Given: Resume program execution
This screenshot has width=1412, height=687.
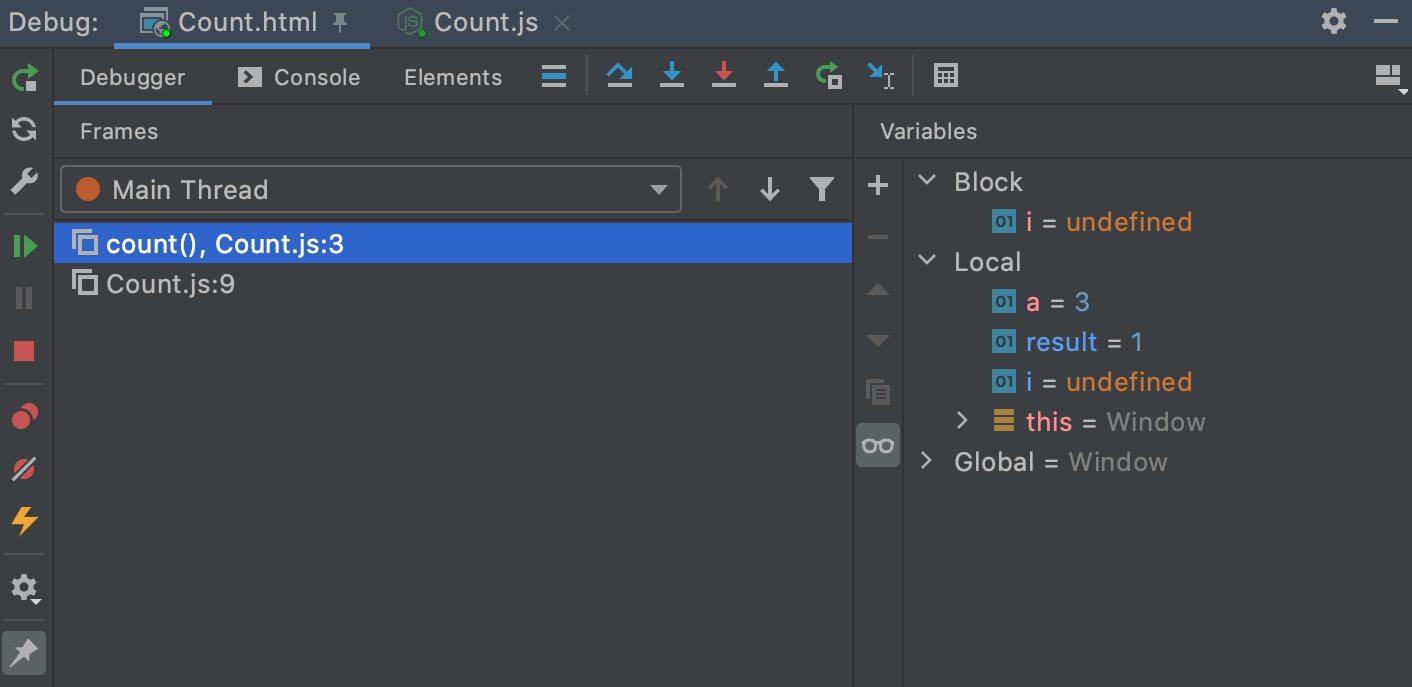Looking at the screenshot, I should [x=23, y=245].
